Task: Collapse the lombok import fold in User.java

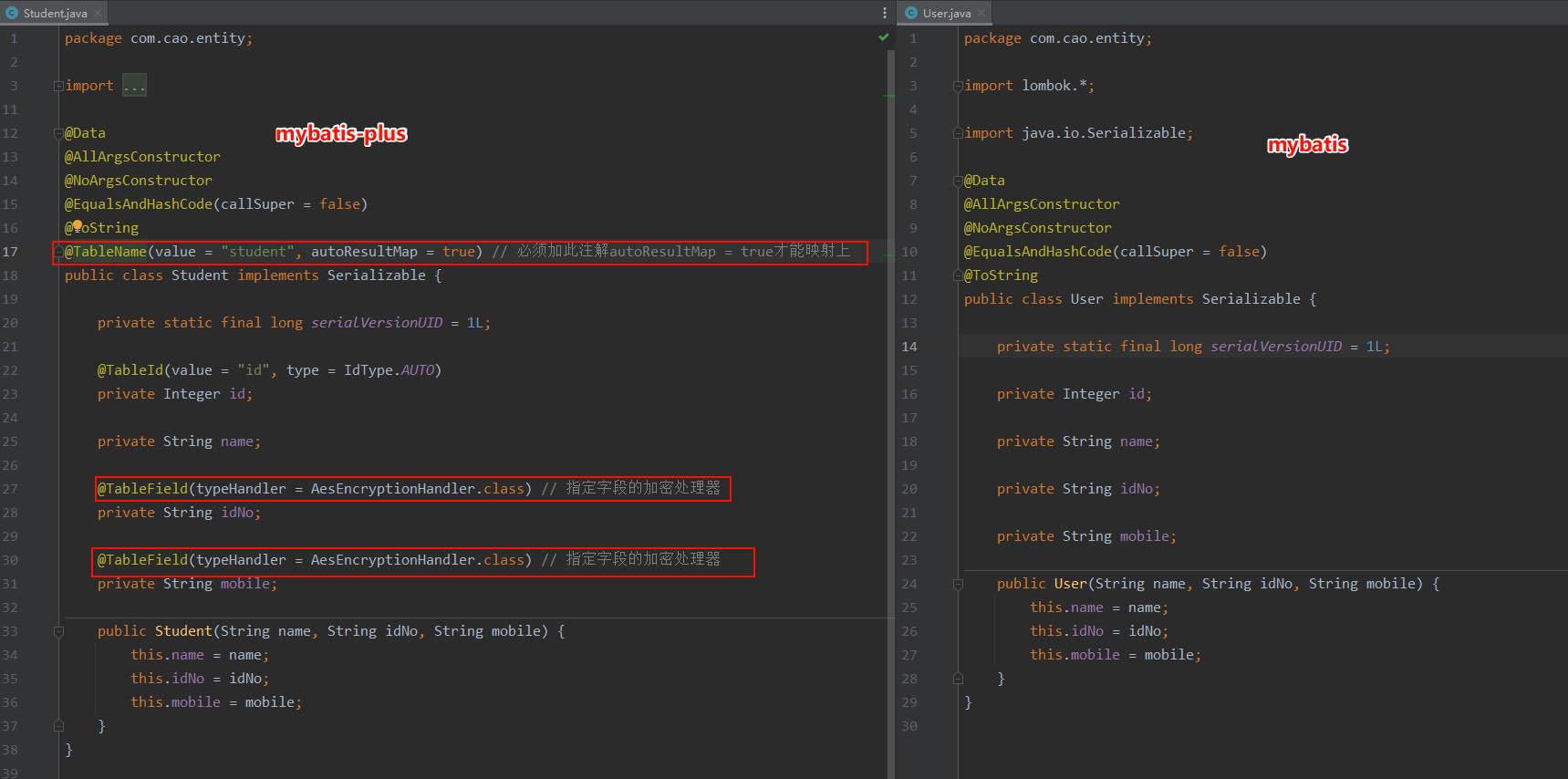Action: [958, 86]
